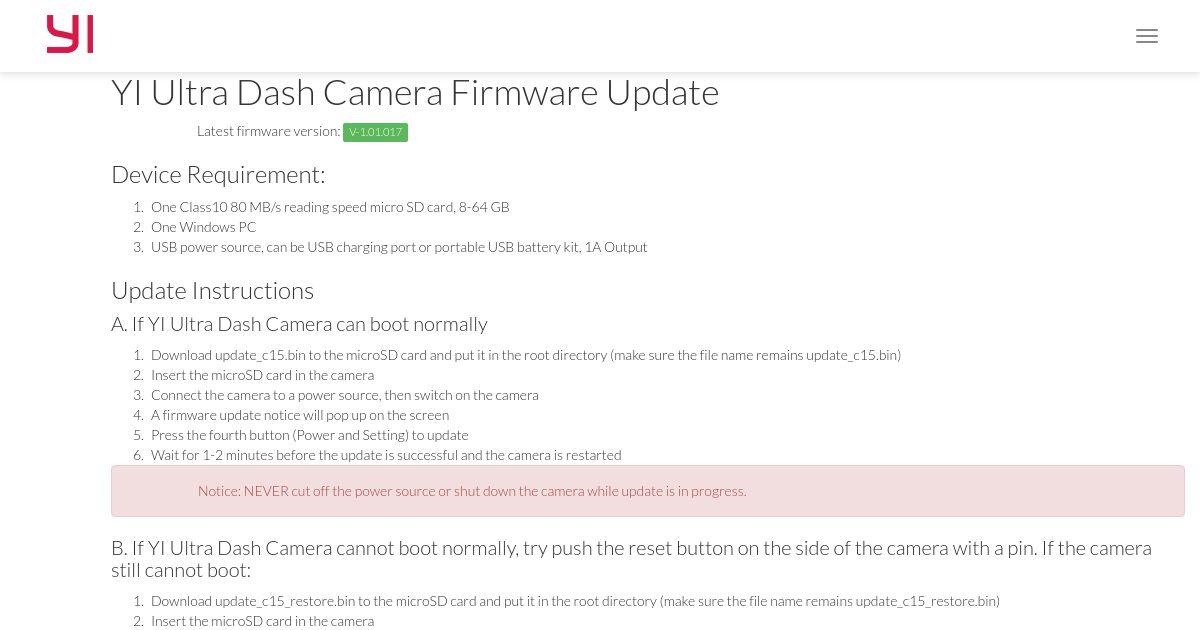Click heading B about camera that cannot boot normally
Viewport: 1200px width, 630px height.
[631, 558]
